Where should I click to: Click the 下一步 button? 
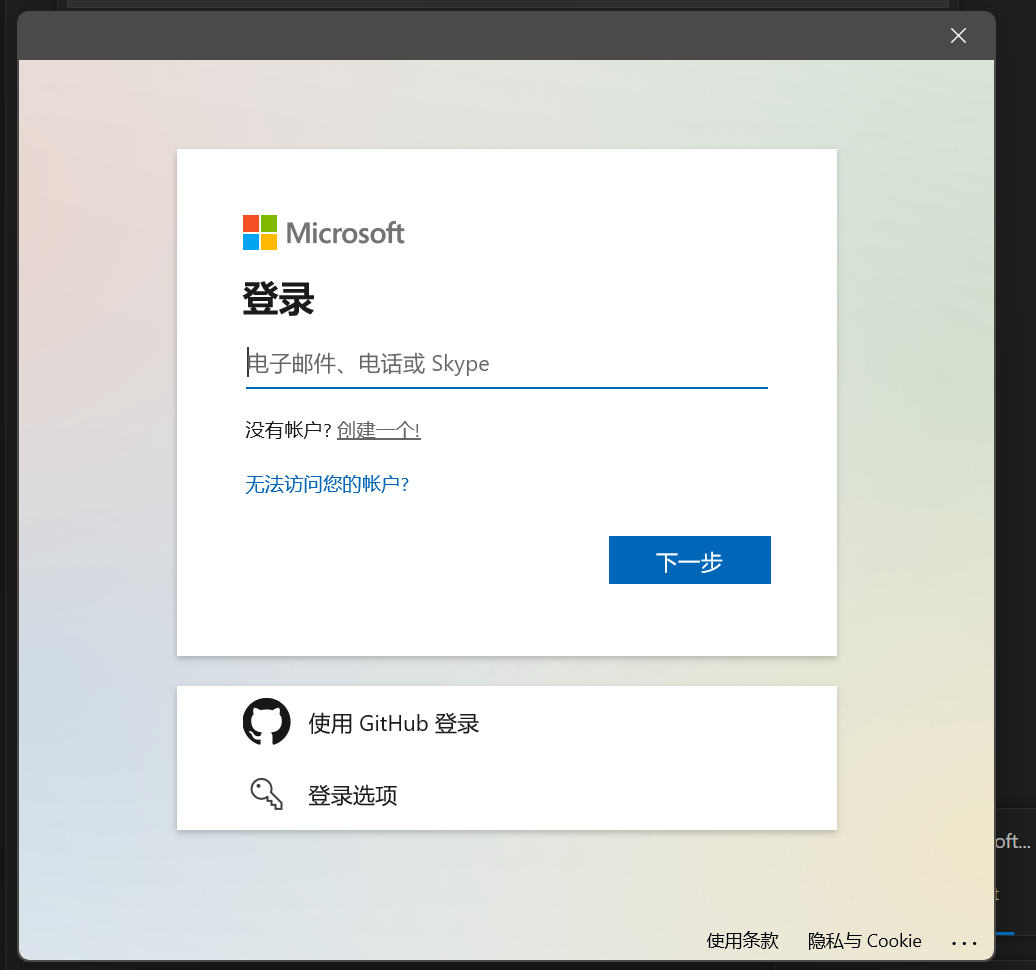[x=690, y=560]
